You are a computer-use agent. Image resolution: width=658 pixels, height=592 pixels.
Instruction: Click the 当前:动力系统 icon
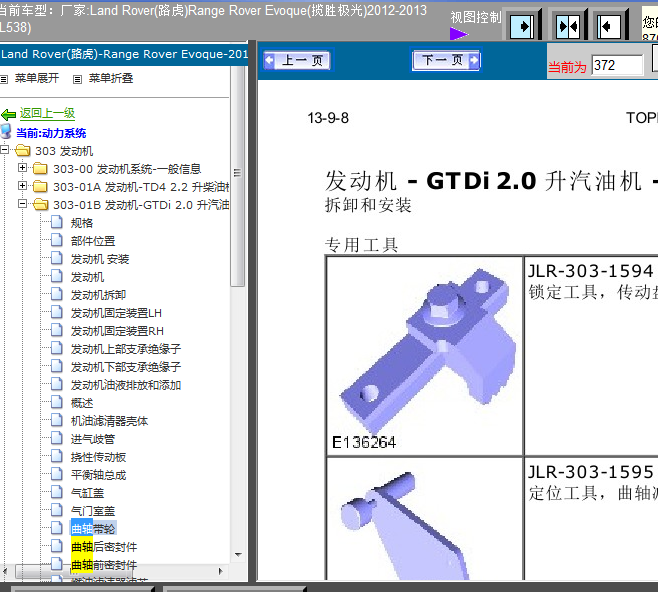tap(6, 132)
